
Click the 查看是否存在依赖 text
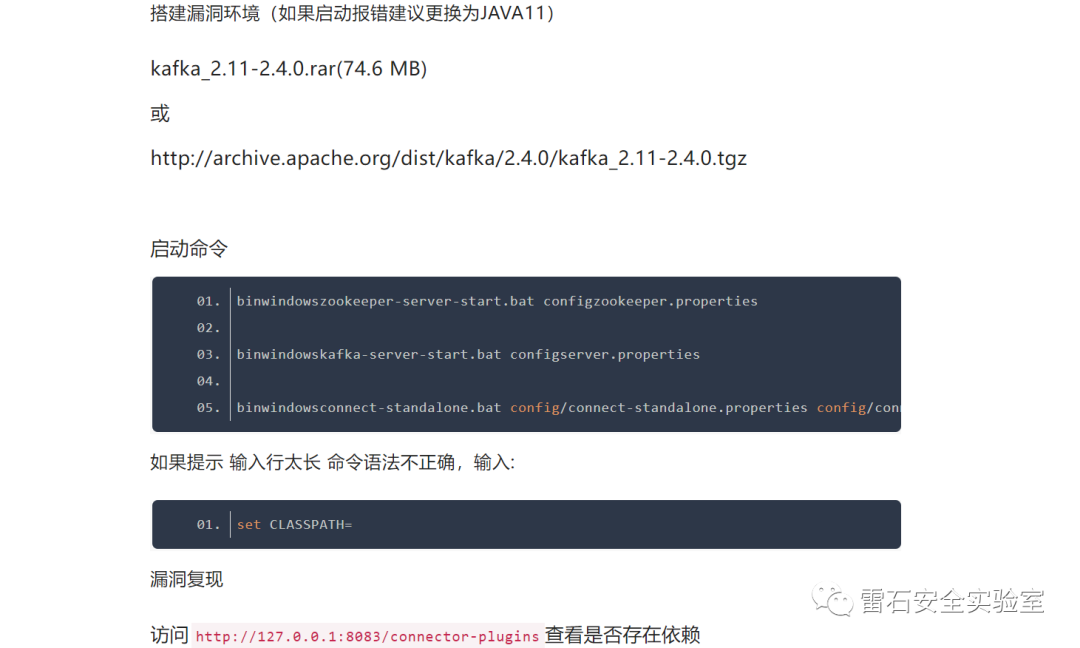[x=622, y=635]
